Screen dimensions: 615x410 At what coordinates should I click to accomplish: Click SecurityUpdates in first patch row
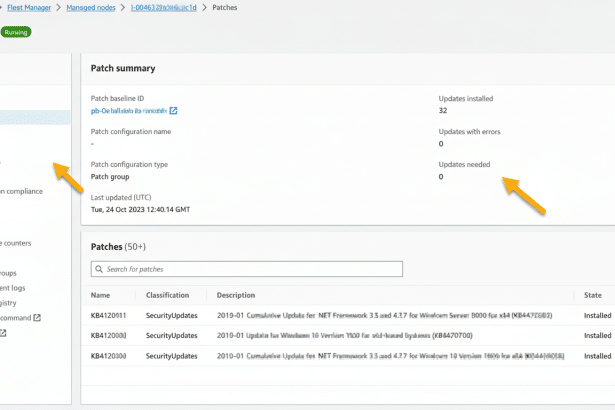pyautogui.click(x=171, y=315)
